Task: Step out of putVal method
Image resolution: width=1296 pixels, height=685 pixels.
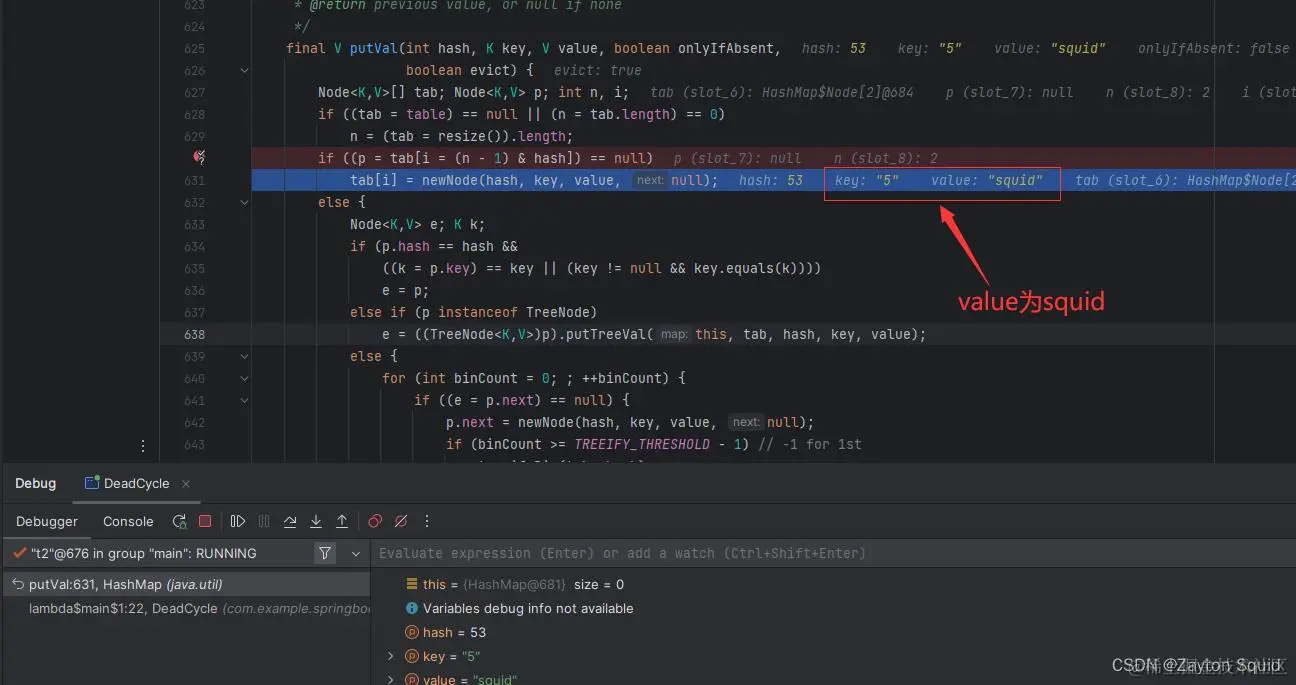Action: point(342,521)
